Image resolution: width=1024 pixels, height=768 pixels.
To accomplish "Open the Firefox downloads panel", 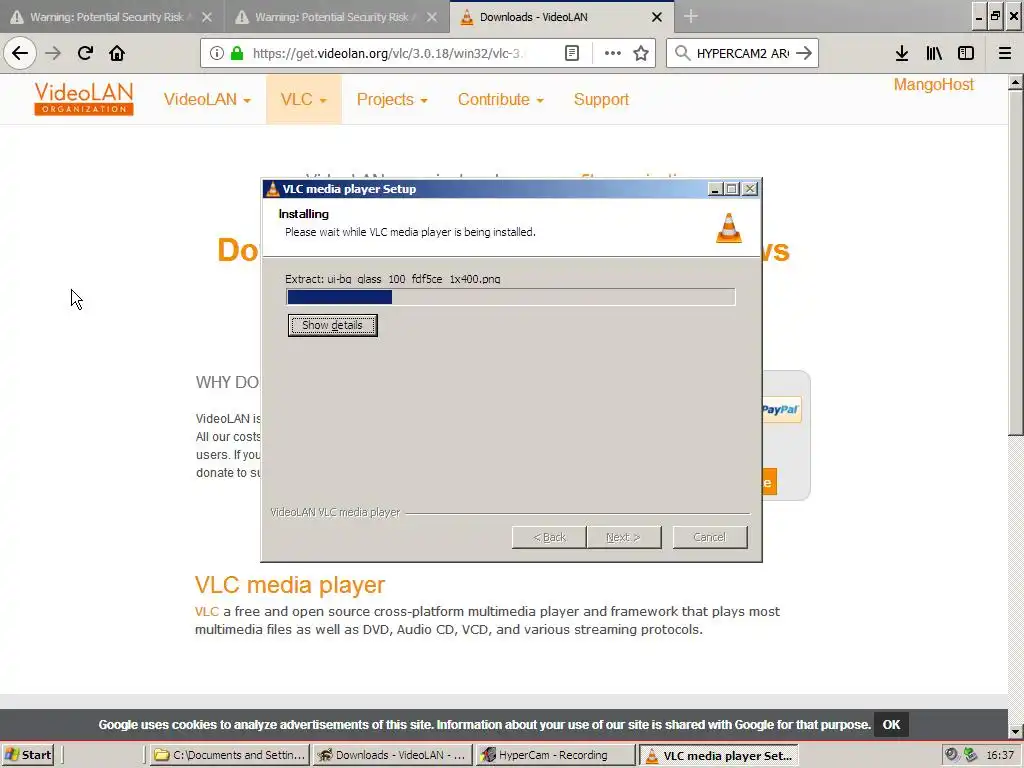I will pos(902,53).
